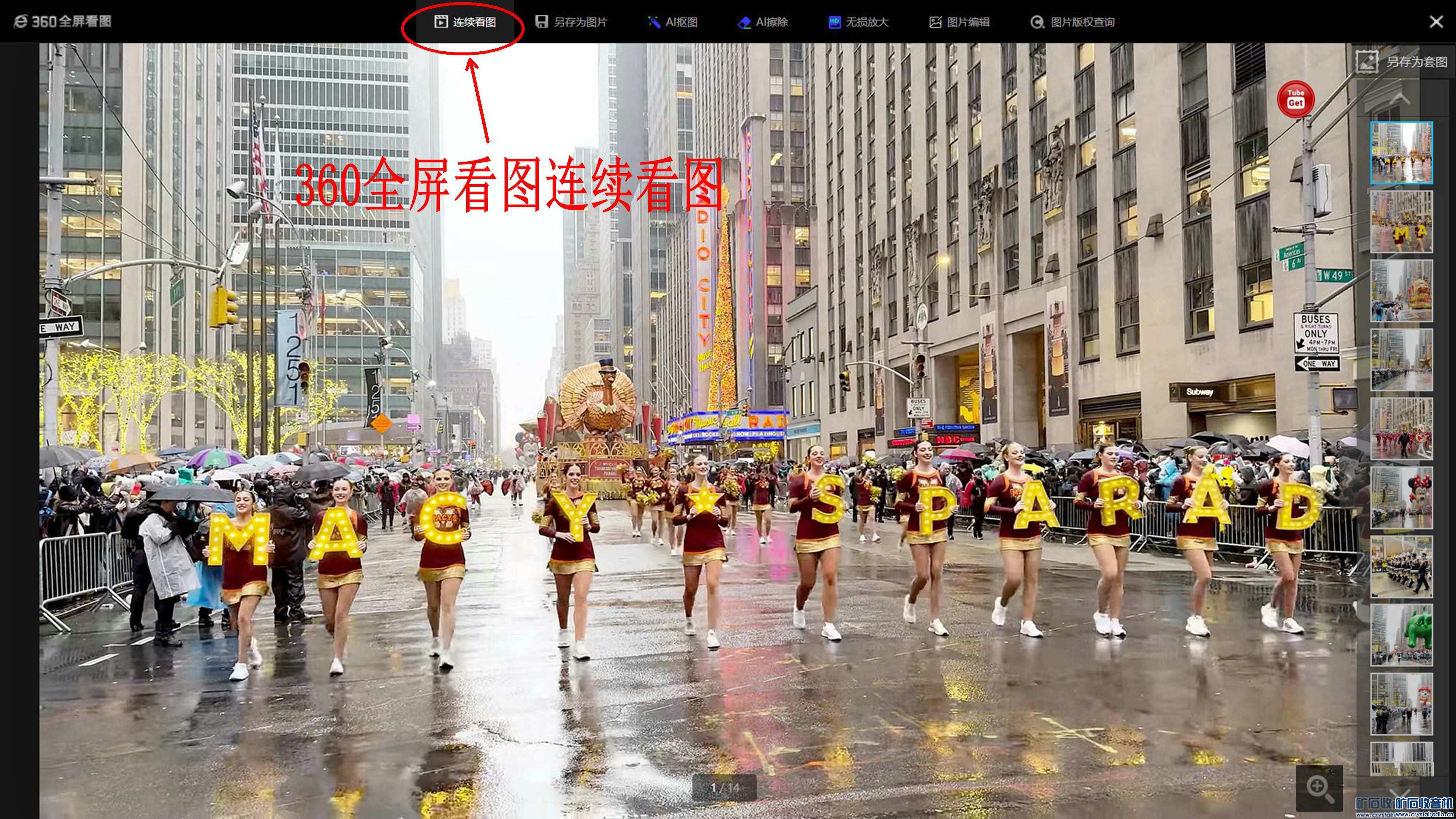Select the first highlighted thumbnail
1456x819 pixels.
1401,153
